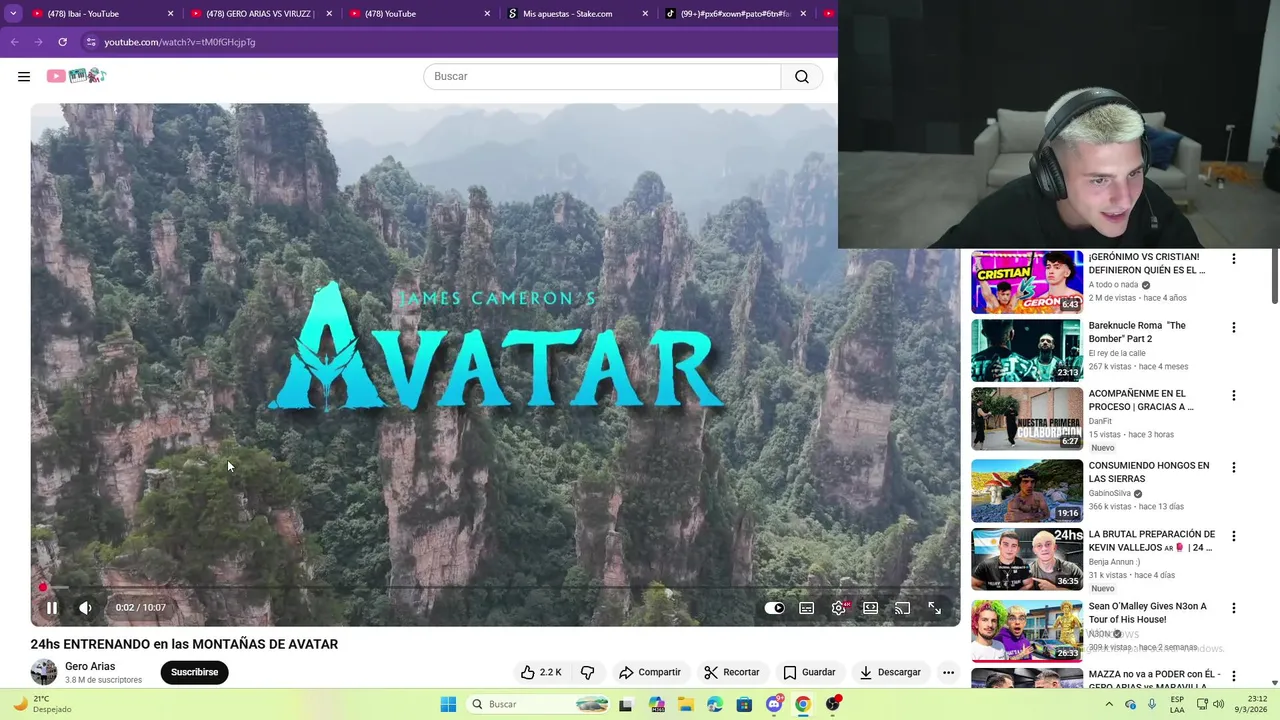
Task: Open options for 'CONSUMIENDO HONGOS' video
Action: click(x=1233, y=468)
